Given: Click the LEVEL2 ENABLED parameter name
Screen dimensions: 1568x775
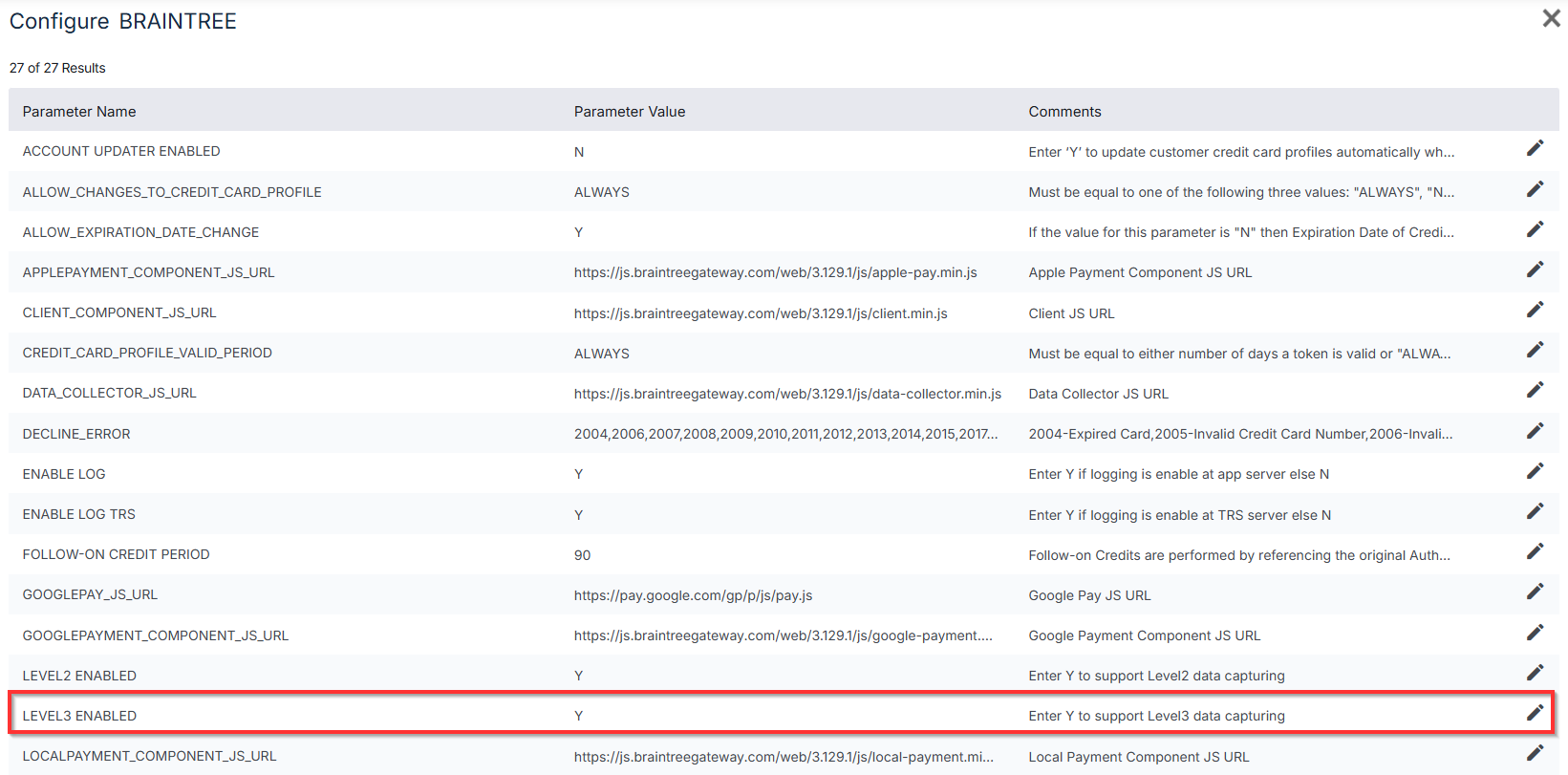Looking at the screenshot, I should [79, 676].
